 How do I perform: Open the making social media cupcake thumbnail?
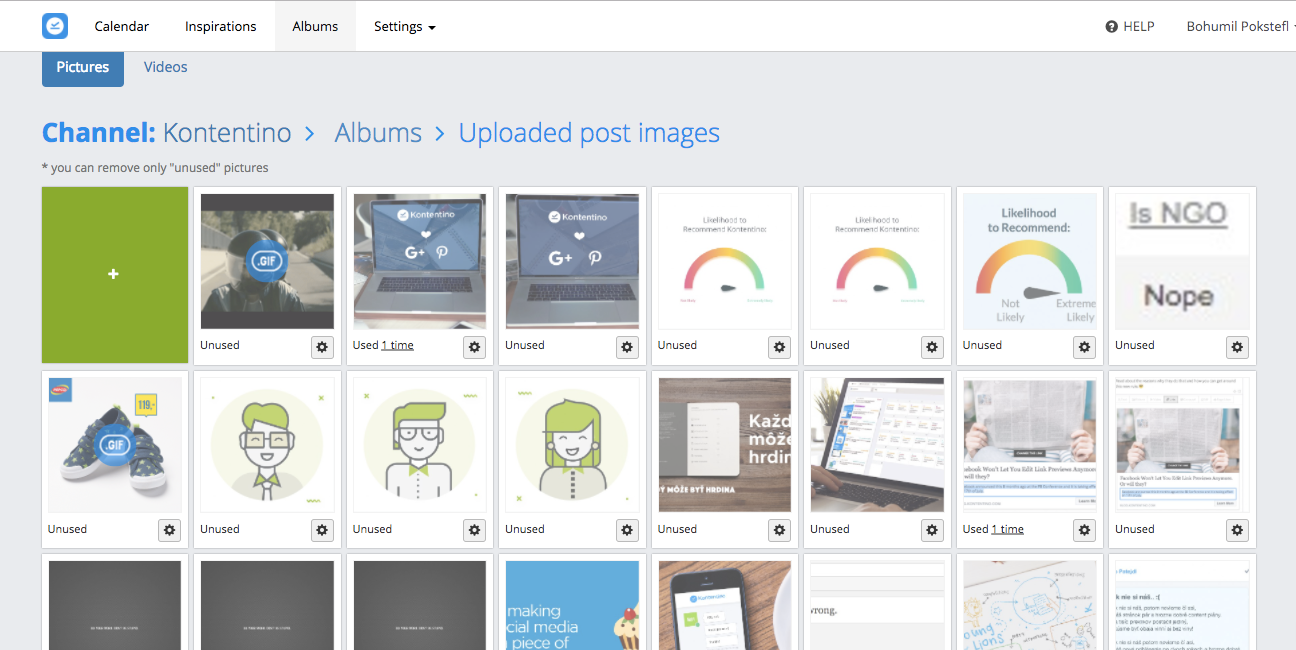(x=572, y=605)
